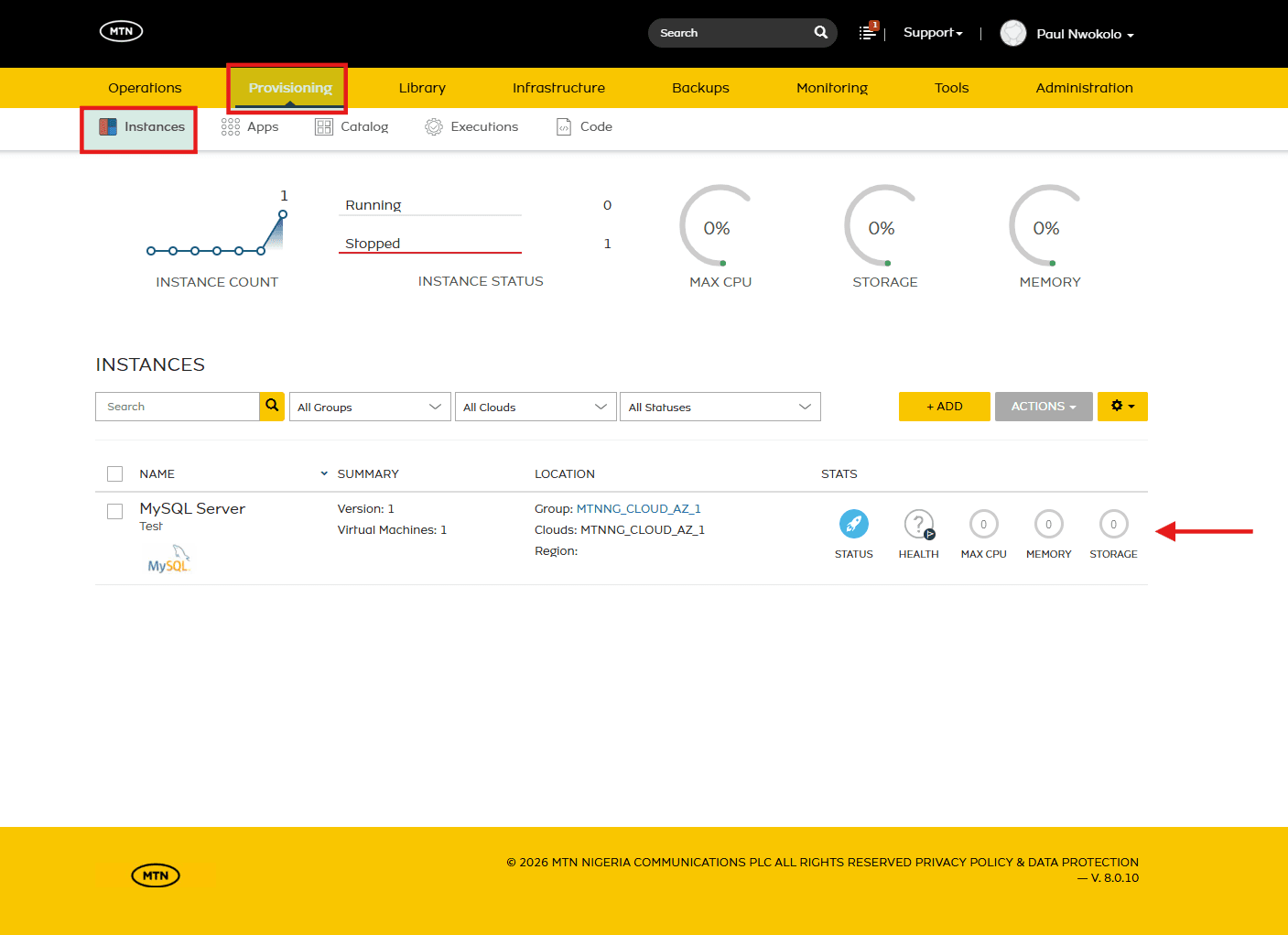The width and height of the screenshot is (1288, 935).
Task: Open the Tools tab
Action: click(x=952, y=88)
